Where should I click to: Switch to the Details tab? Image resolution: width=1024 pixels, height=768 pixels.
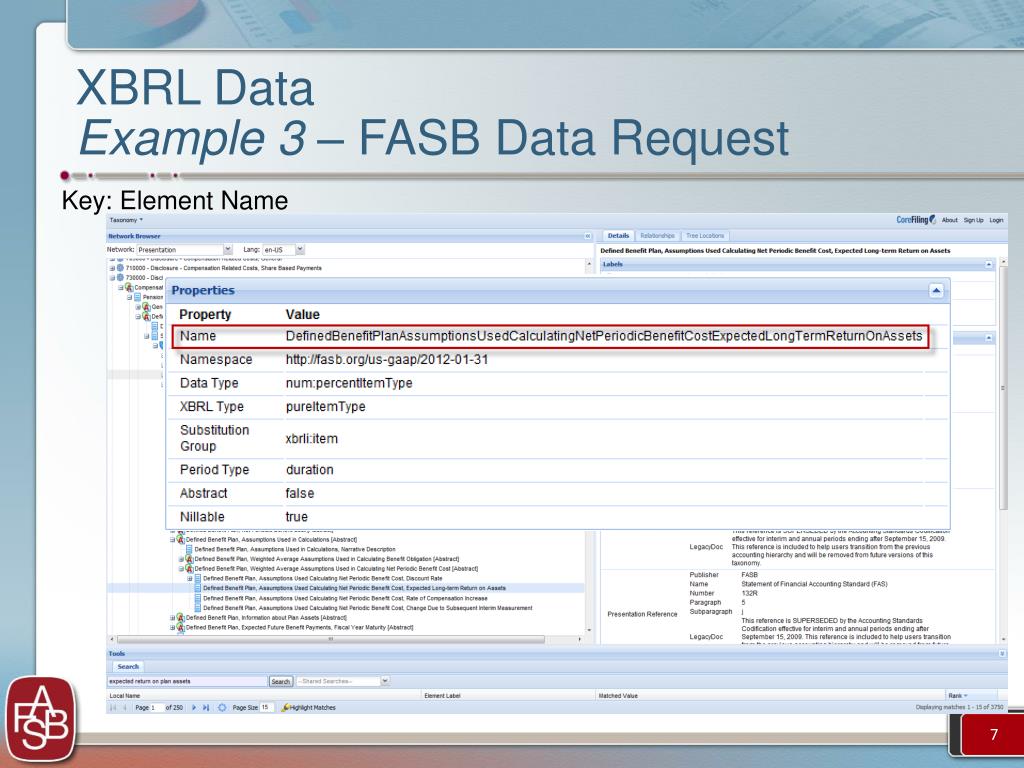[618, 236]
